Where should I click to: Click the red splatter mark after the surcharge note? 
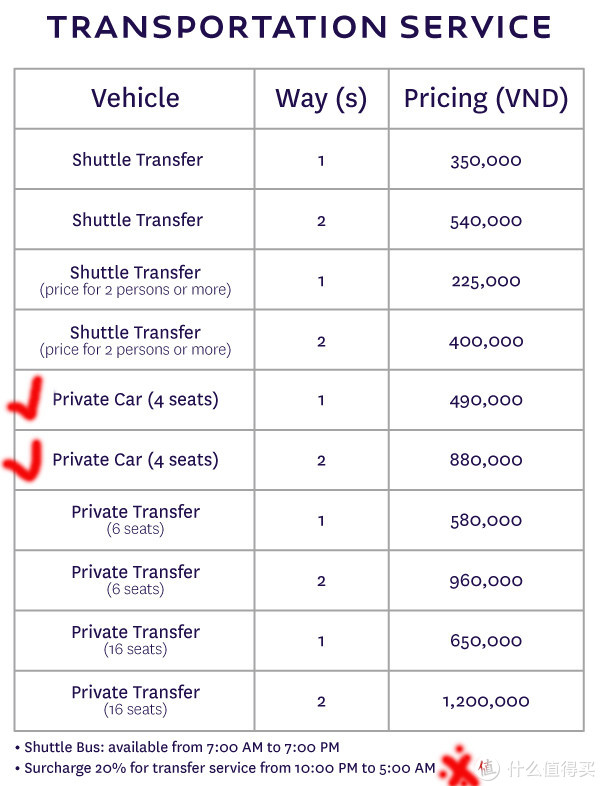point(457,766)
